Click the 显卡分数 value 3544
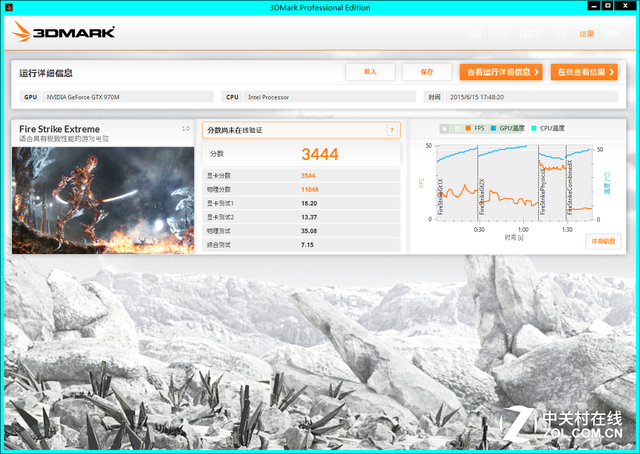Viewport: 640px width, 454px height. (308, 176)
